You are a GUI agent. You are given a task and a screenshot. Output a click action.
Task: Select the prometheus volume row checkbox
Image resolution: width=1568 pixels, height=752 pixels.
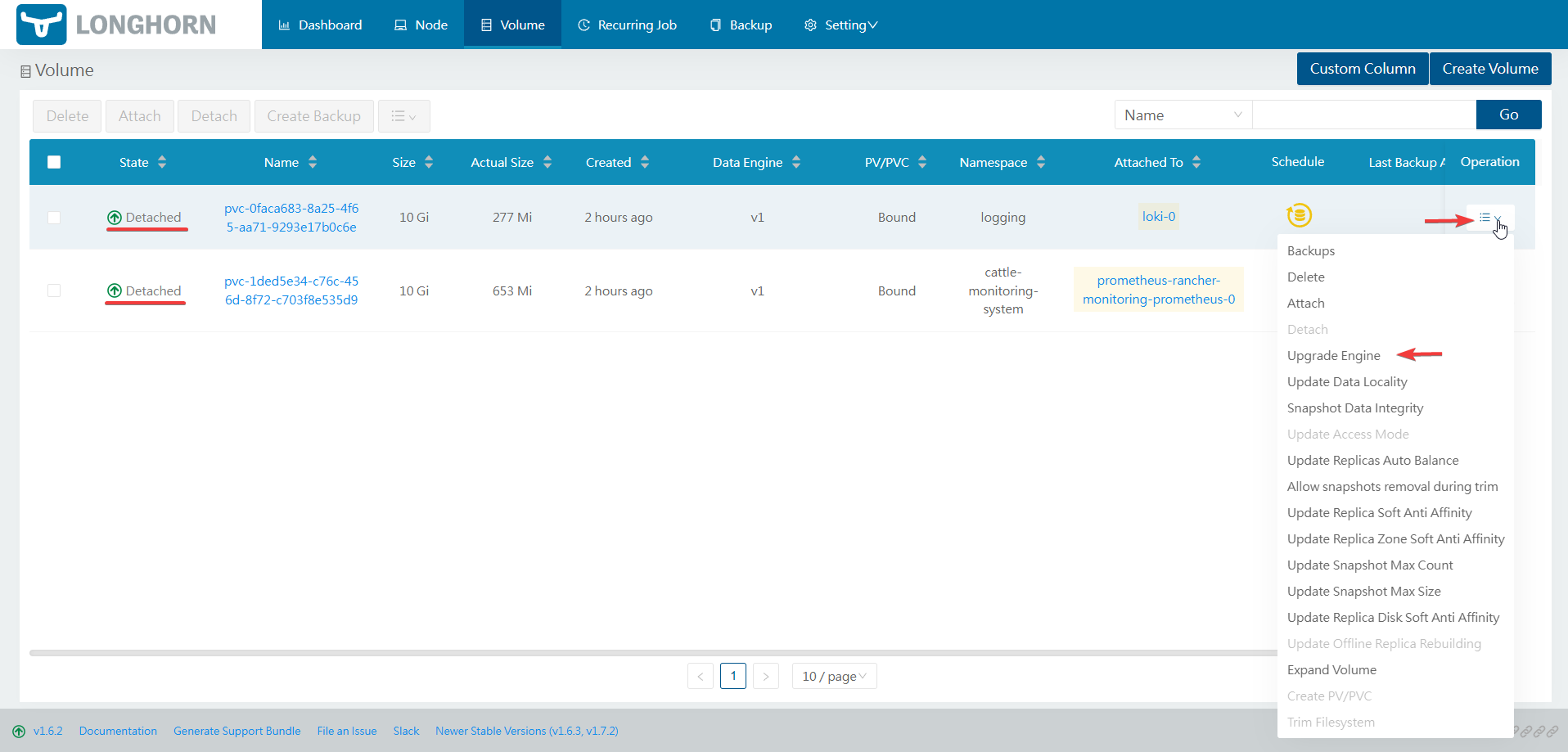click(x=54, y=290)
